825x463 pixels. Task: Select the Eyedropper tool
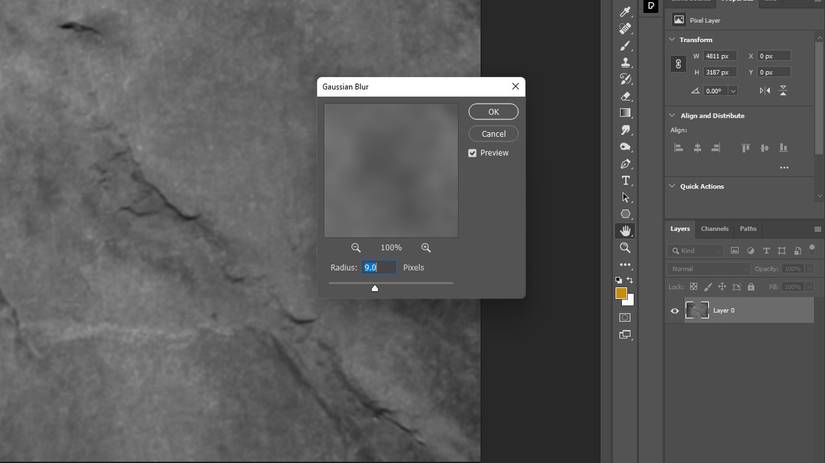625,11
